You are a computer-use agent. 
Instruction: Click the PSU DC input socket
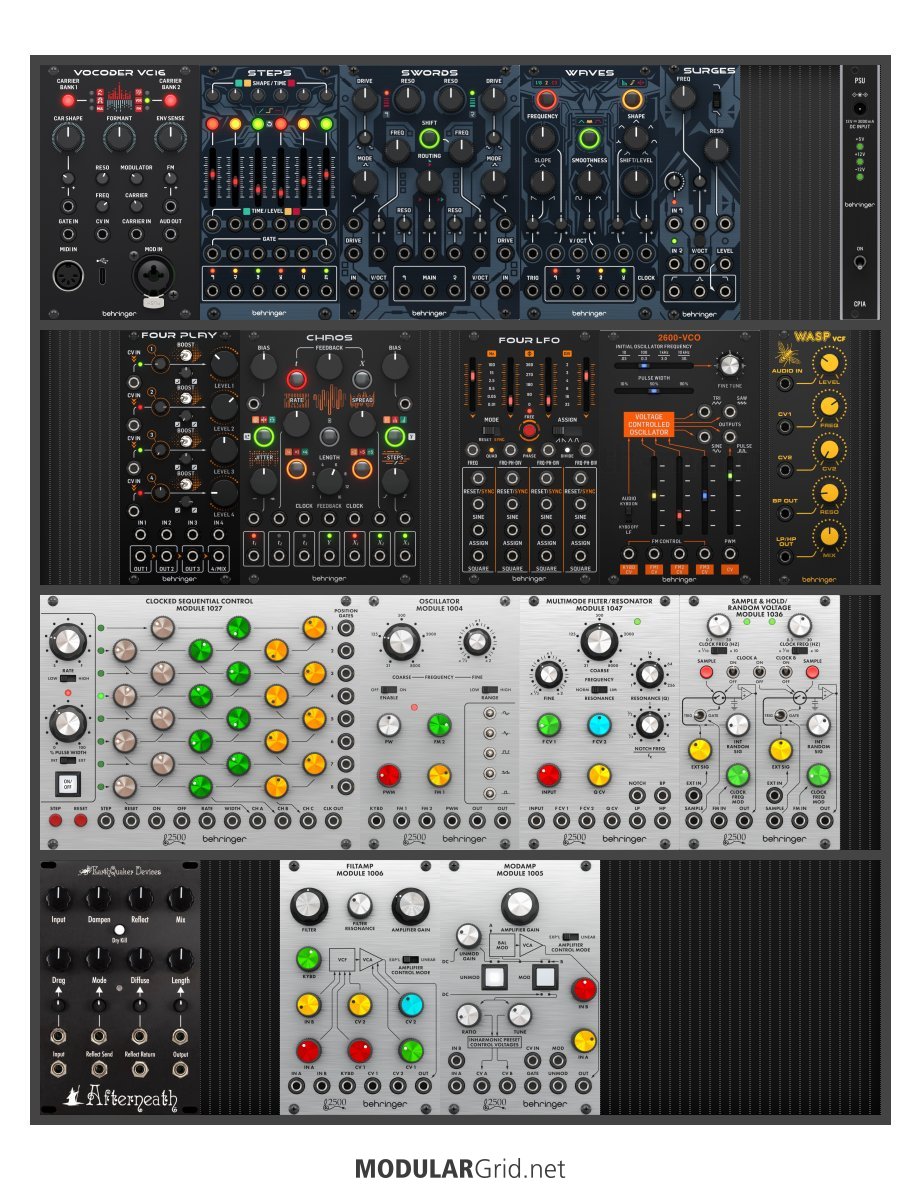[860, 108]
